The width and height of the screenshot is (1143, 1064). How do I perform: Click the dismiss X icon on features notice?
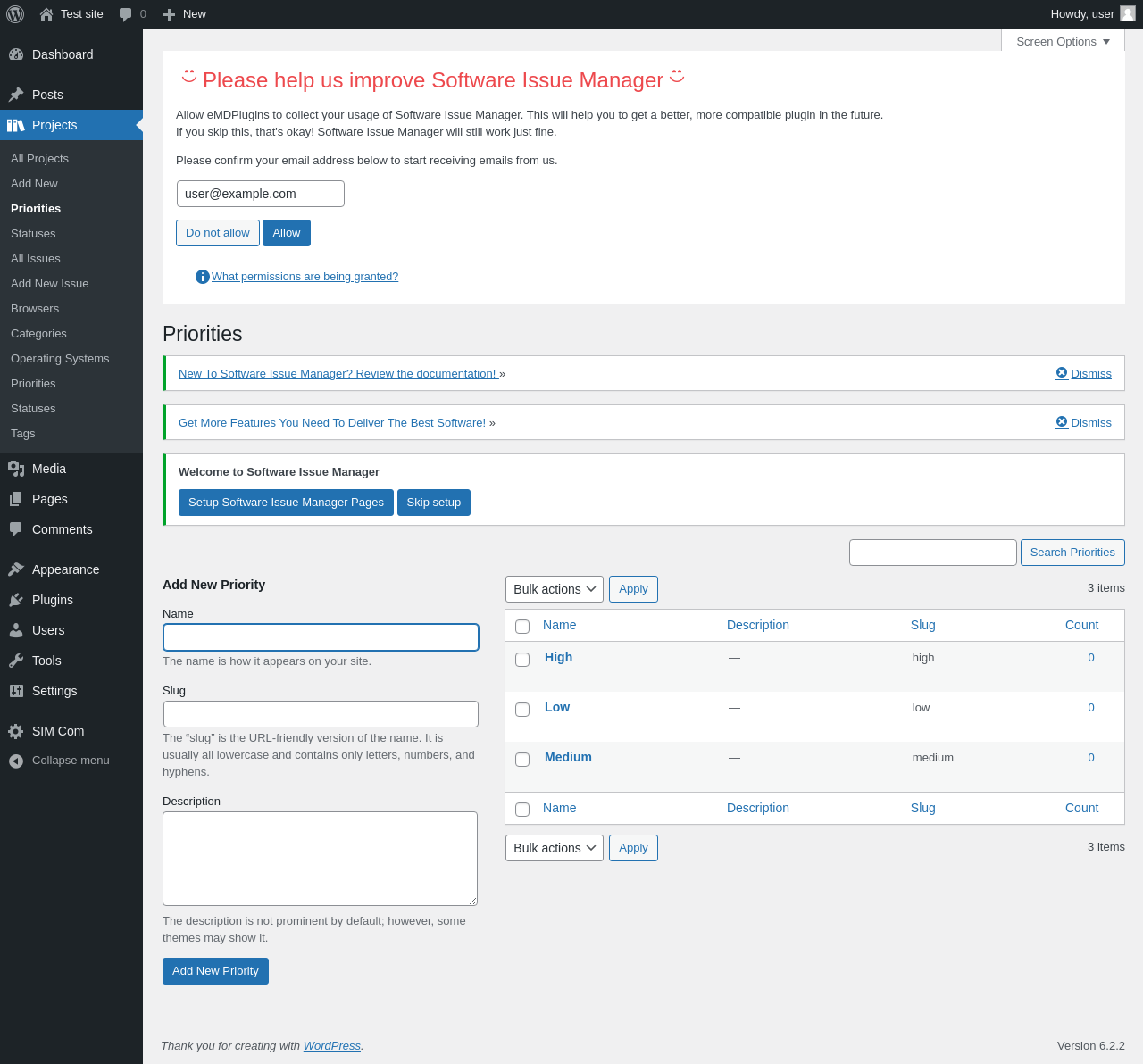[x=1062, y=422]
